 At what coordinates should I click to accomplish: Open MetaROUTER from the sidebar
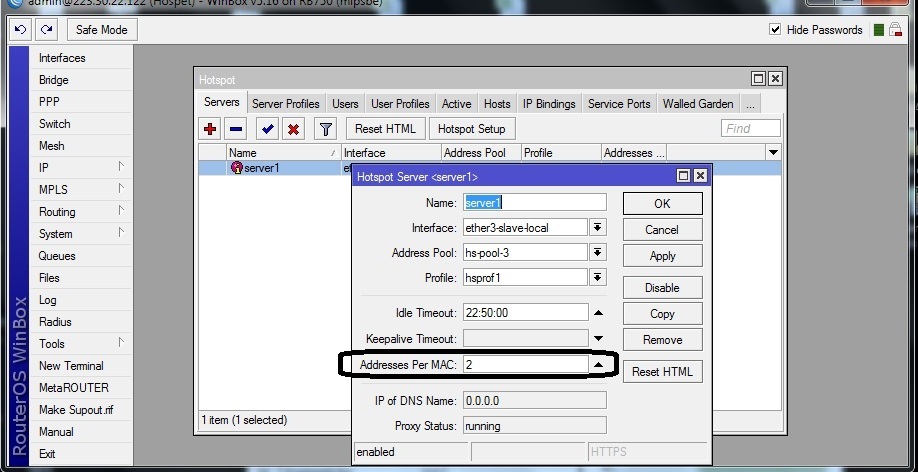point(74,388)
